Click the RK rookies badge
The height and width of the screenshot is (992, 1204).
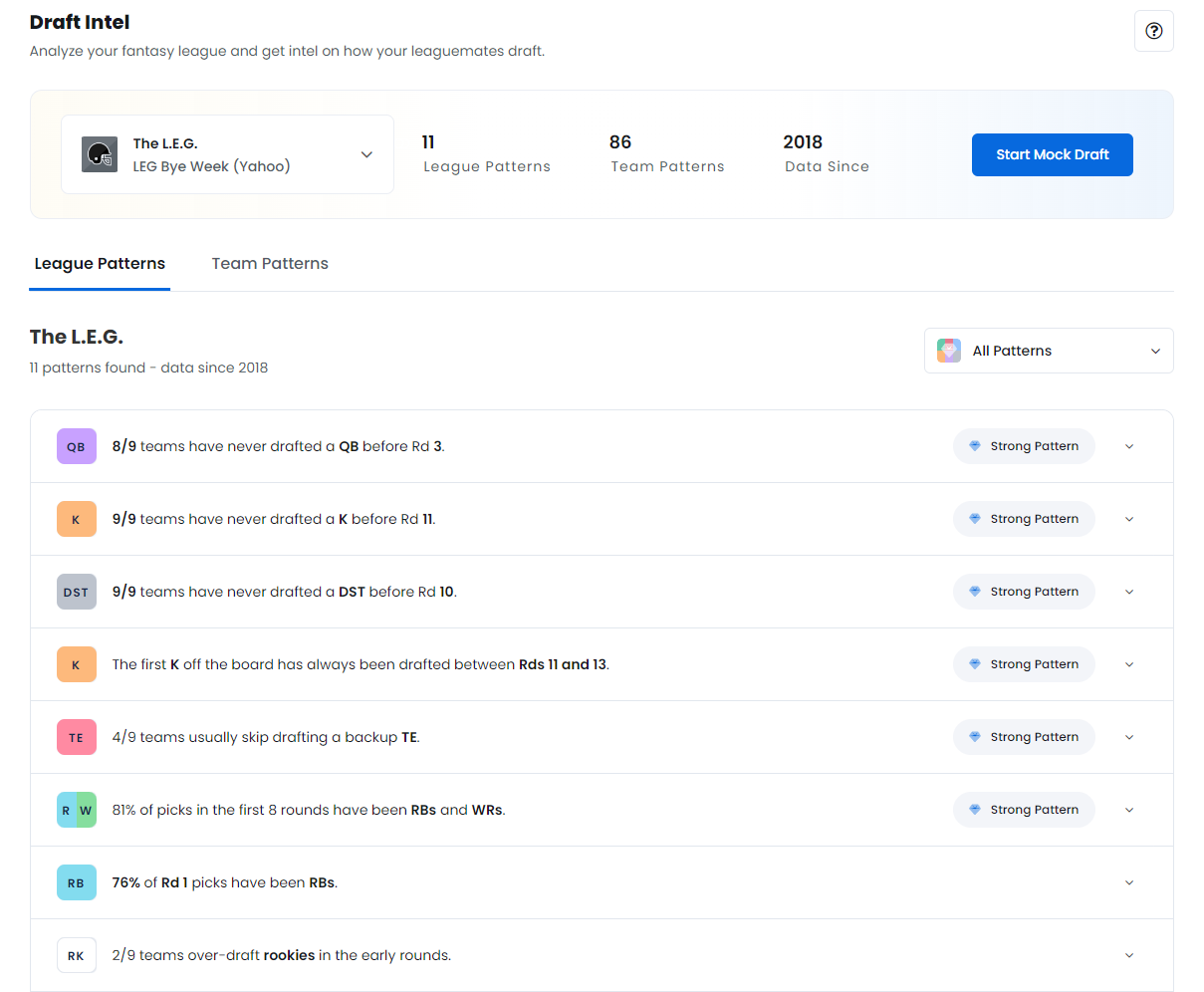[x=77, y=955]
